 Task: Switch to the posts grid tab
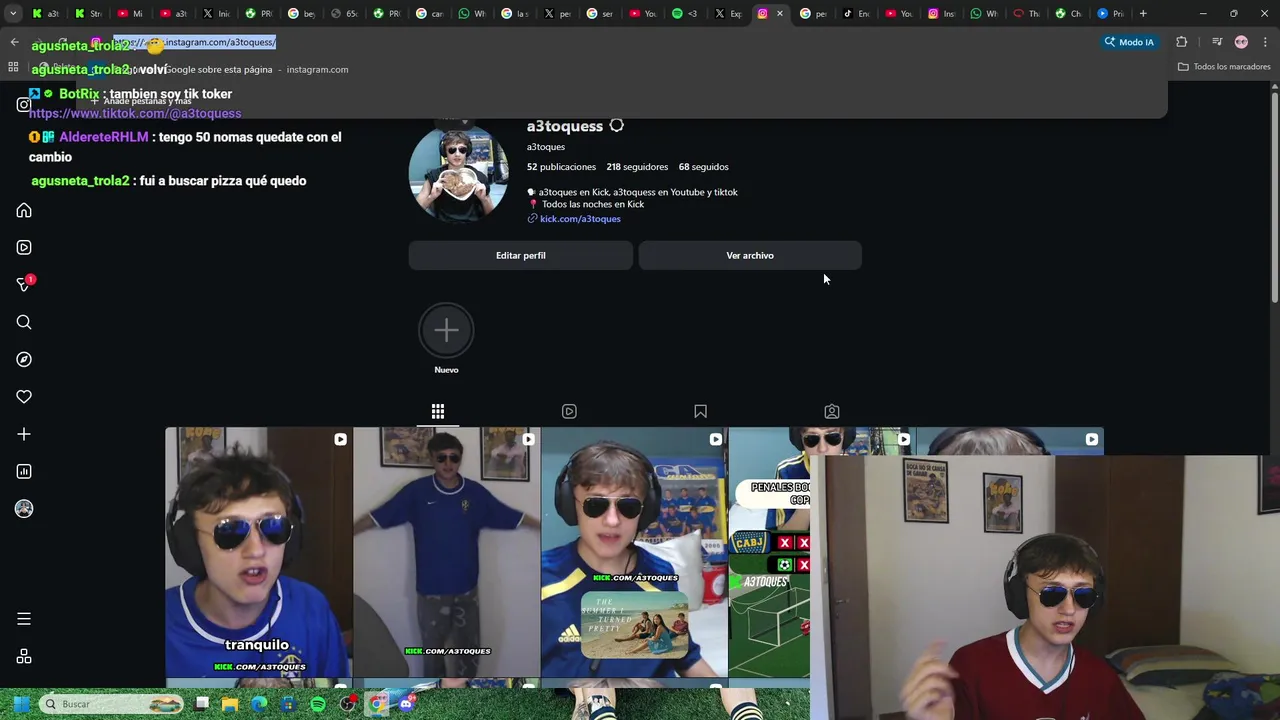(x=438, y=411)
